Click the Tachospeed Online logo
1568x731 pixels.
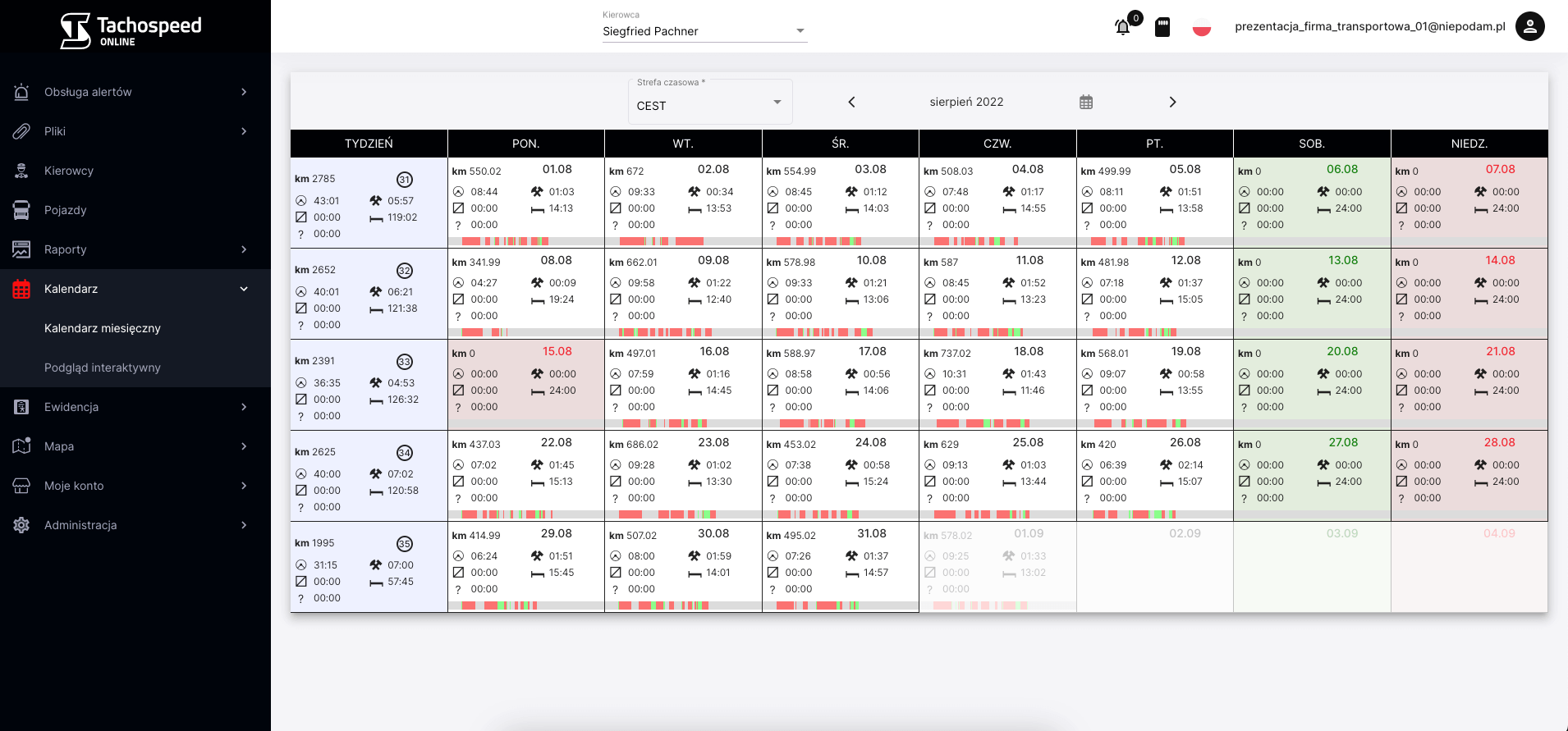(x=131, y=30)
